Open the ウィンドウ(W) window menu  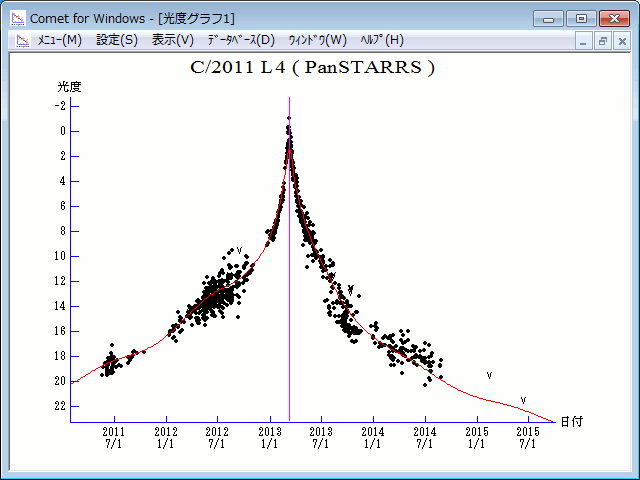click(x=318, y=40)
